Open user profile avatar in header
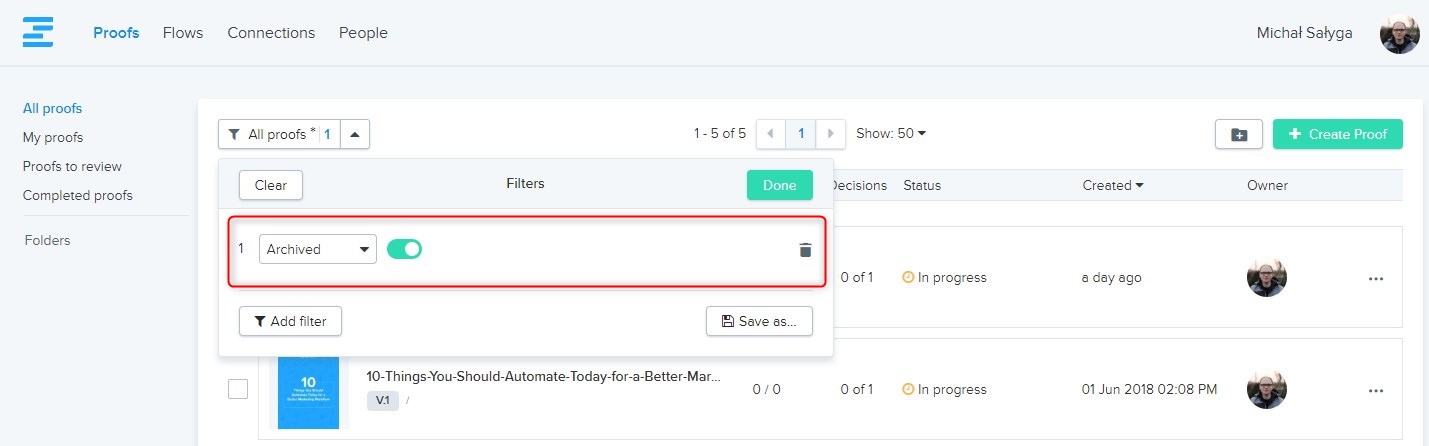This screenshot has width=1429, height=446. point(1399,34)
